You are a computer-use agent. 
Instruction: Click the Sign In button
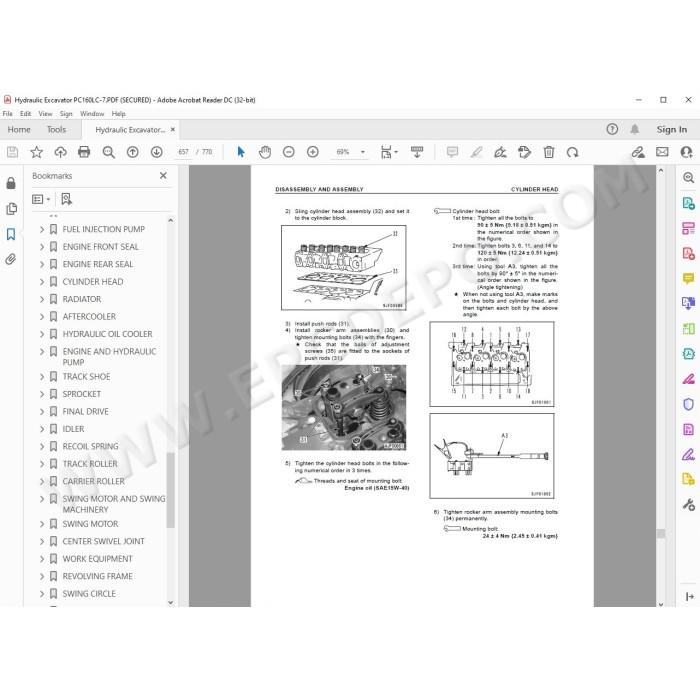pyautogui.click(x=671, y=129)
